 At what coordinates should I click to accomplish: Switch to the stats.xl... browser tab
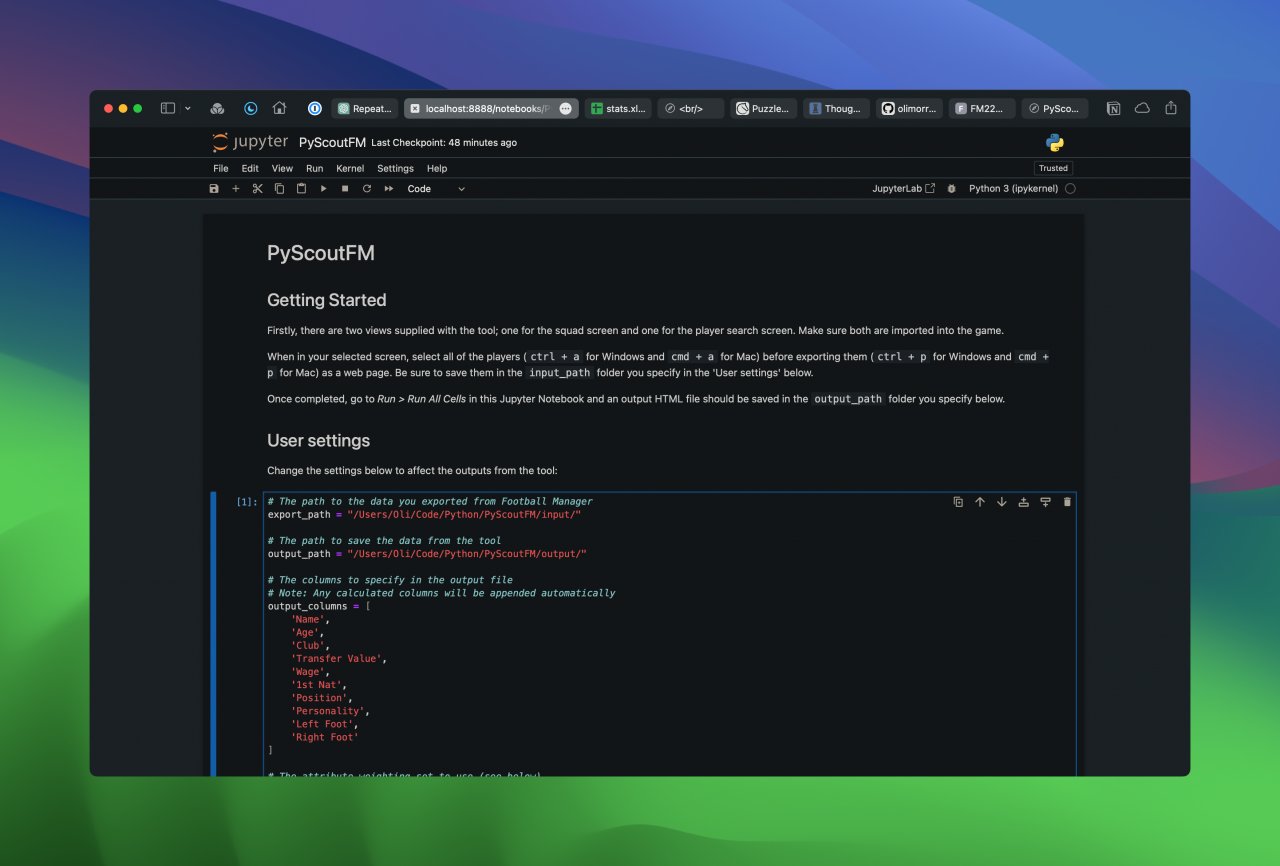[x=618, y=108]
